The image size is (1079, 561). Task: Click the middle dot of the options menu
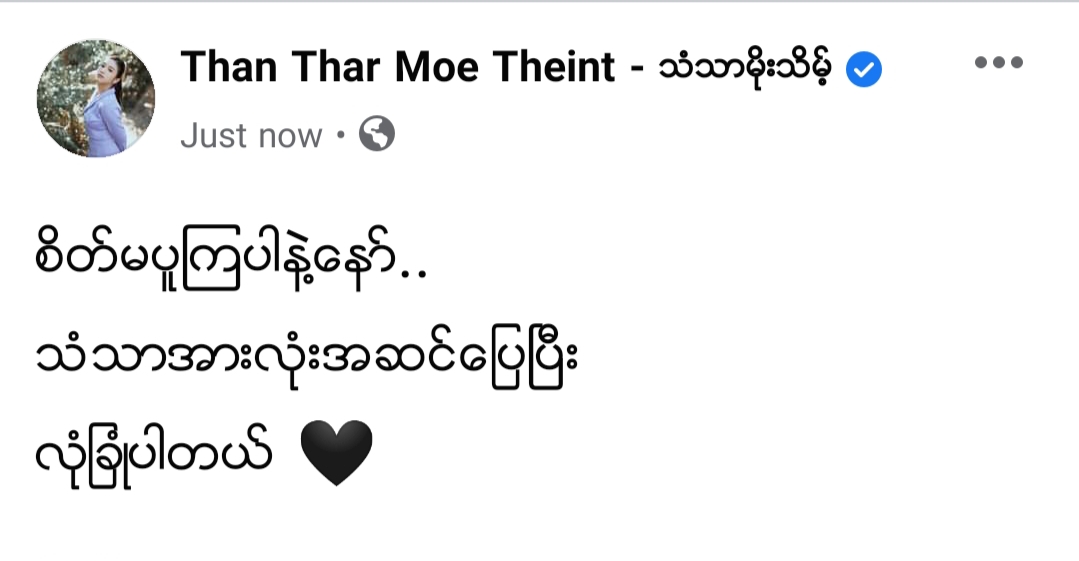[998, 62]
